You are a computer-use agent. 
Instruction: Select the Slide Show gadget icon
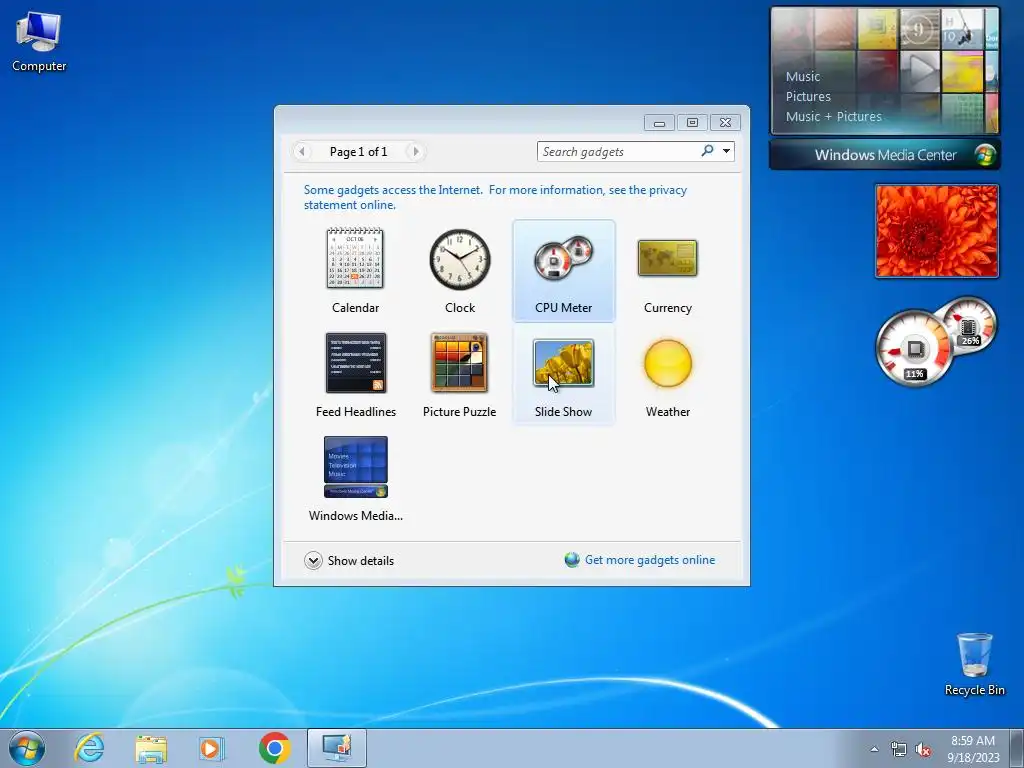pyautogui.click(x=564, y=363)
